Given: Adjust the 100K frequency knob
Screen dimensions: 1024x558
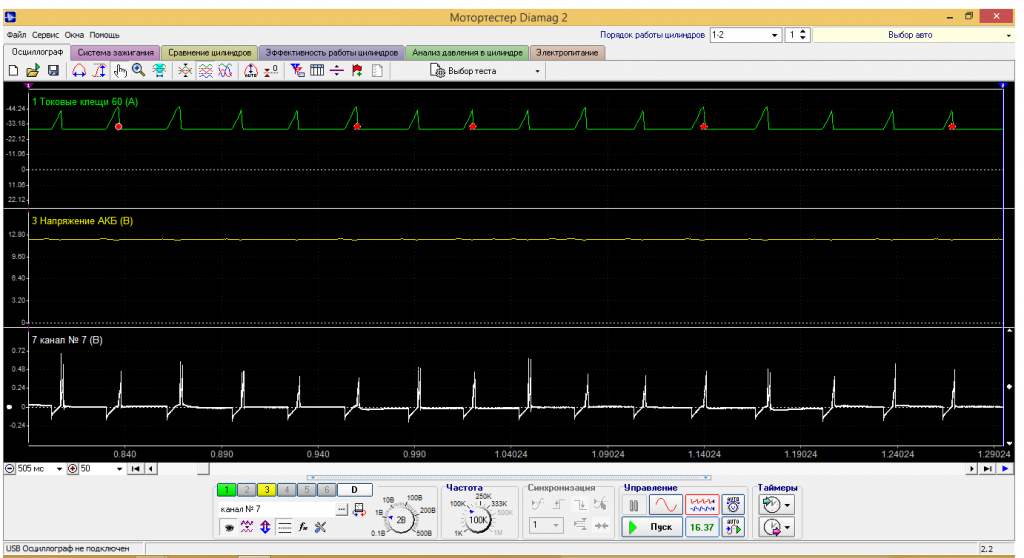Looking at the screenshot, I should pos(478,520).
